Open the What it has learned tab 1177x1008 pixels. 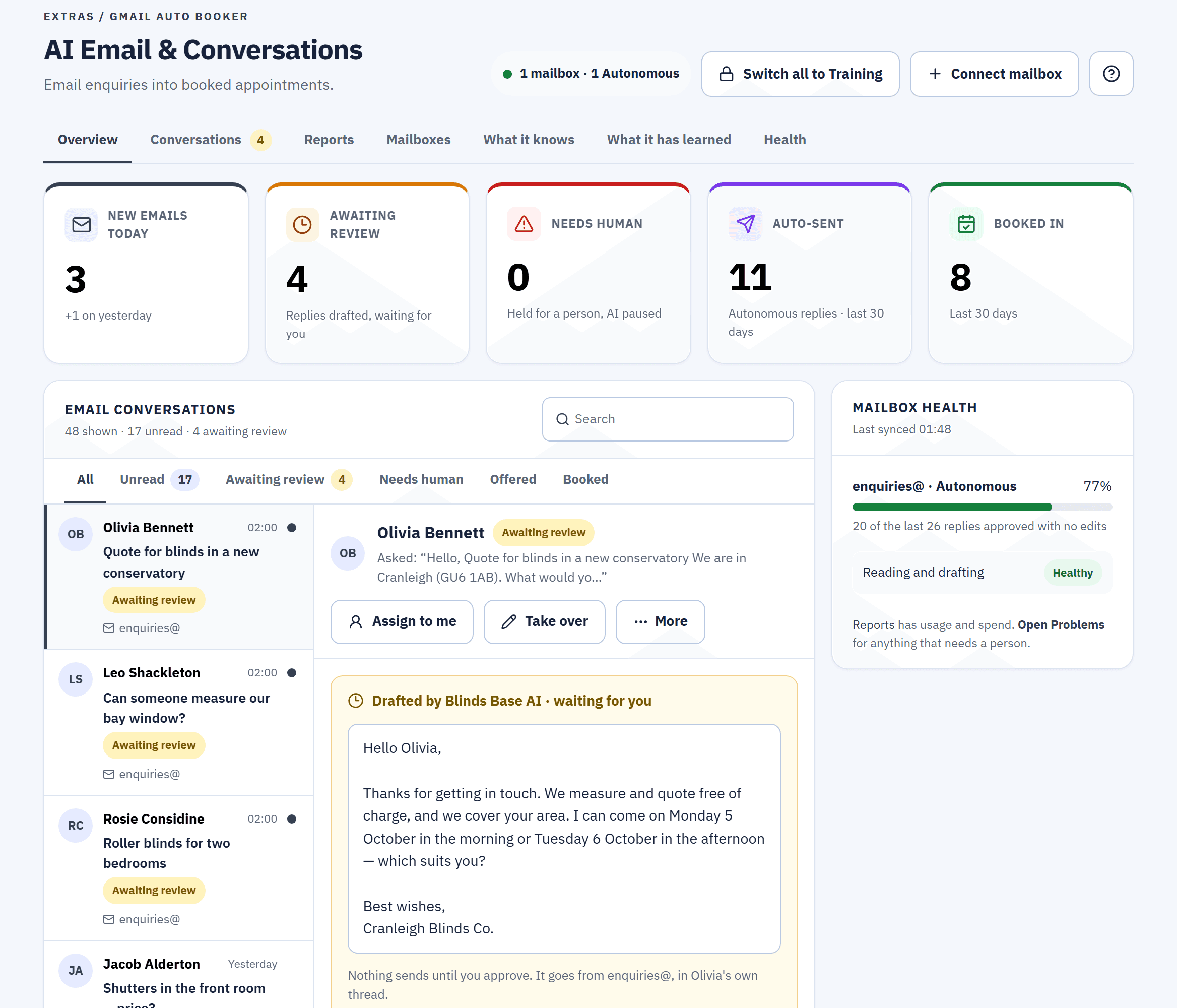coord(669,140)
